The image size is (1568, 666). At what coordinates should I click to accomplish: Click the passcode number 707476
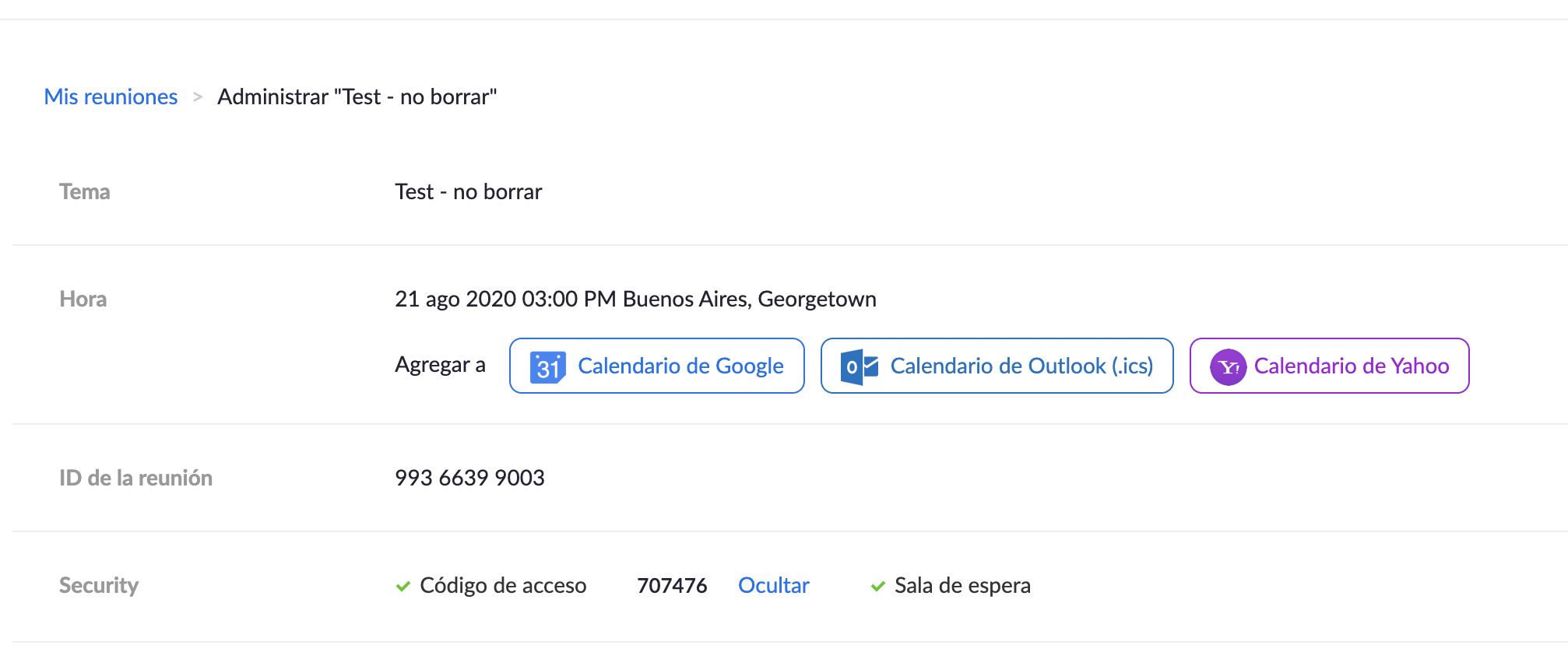pos(672,585)
